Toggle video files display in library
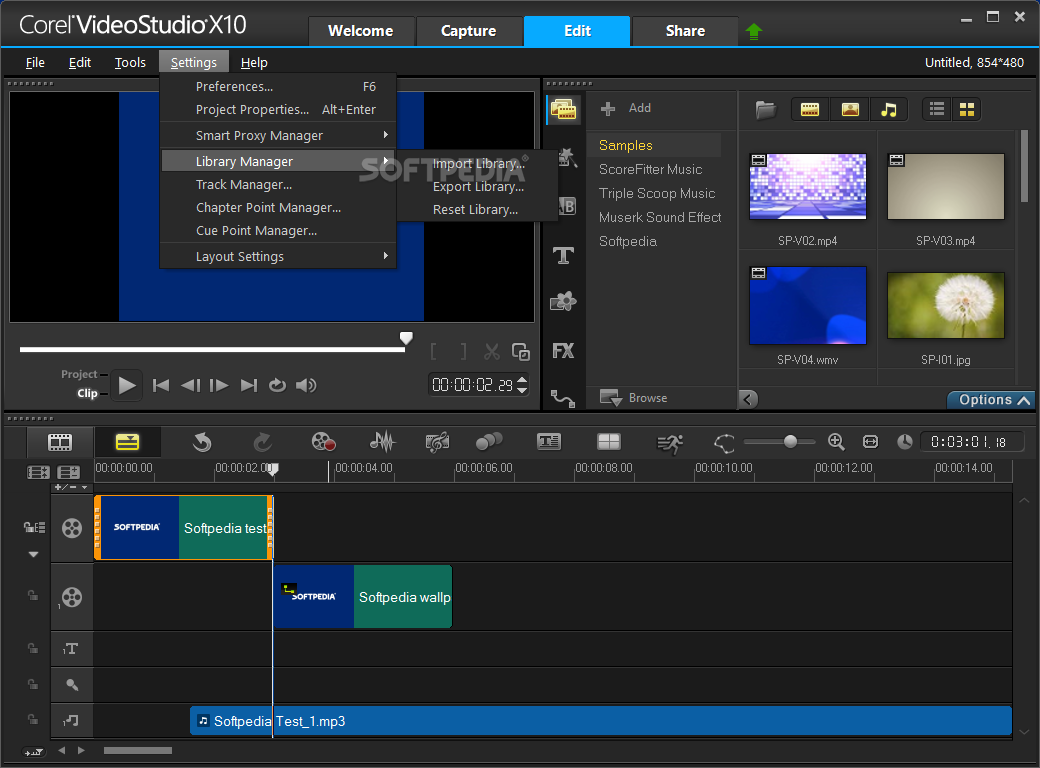The image size is (1040, 768). [x=810, y=109]
